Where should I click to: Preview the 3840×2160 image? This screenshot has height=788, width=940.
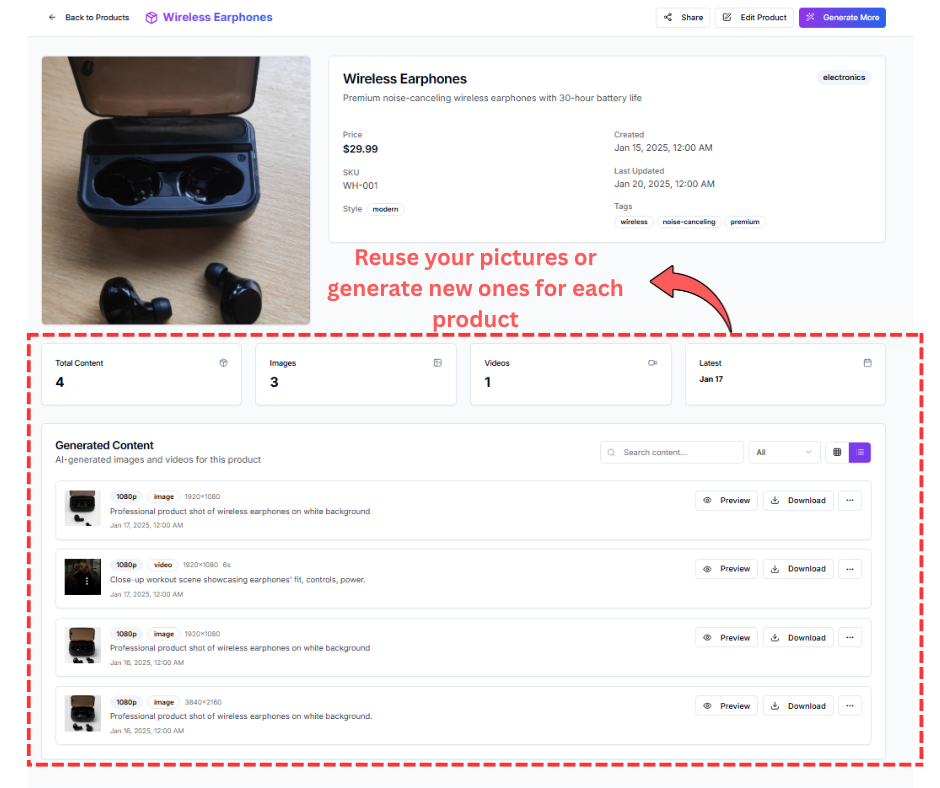point(726,706)
